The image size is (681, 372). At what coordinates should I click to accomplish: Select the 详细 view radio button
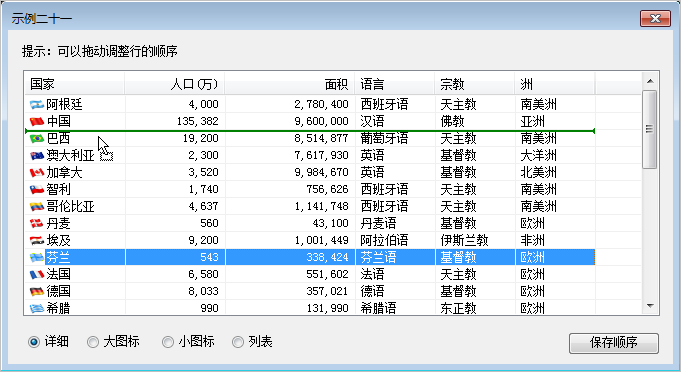34,342
